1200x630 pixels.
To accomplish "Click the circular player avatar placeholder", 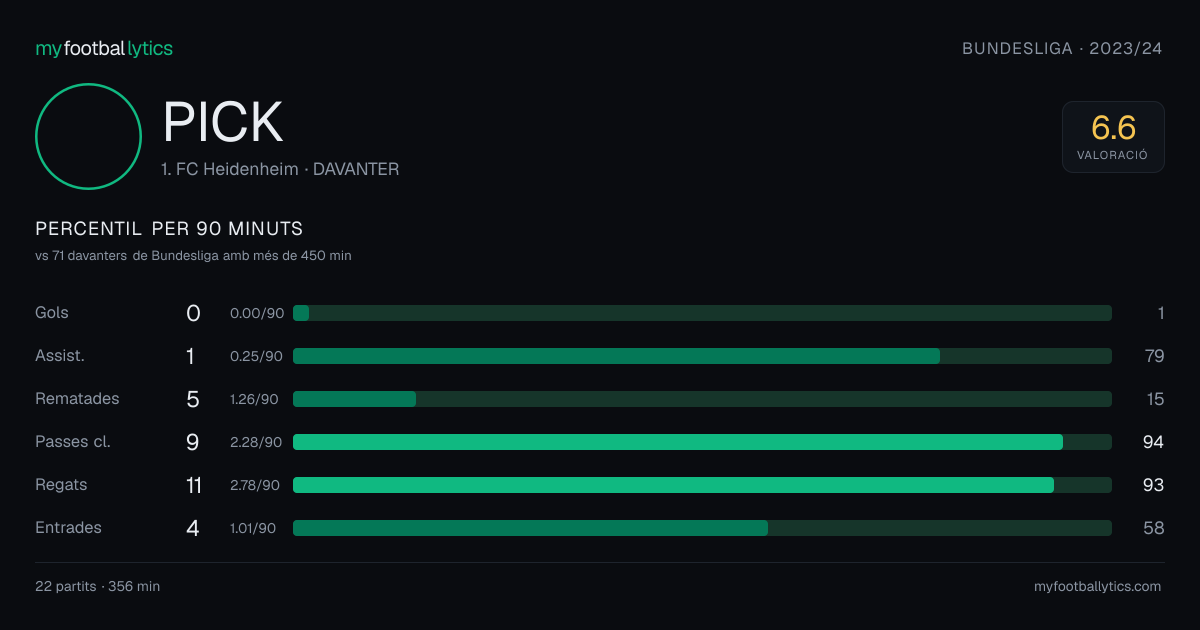I will pyautogui.click(x=88, y=136).
